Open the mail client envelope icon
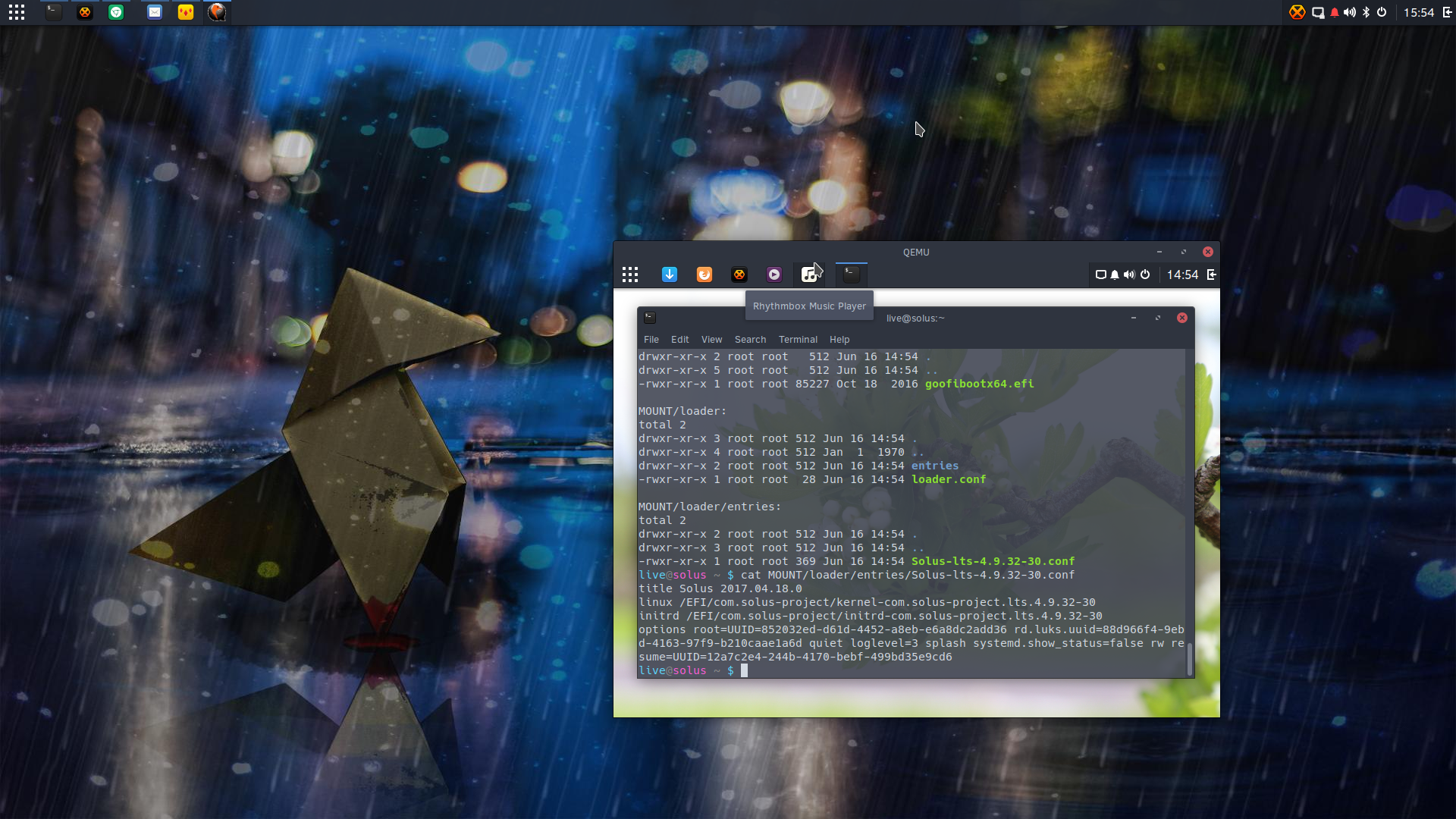Screen dimensions: 1456x819 tap(155, 12)
